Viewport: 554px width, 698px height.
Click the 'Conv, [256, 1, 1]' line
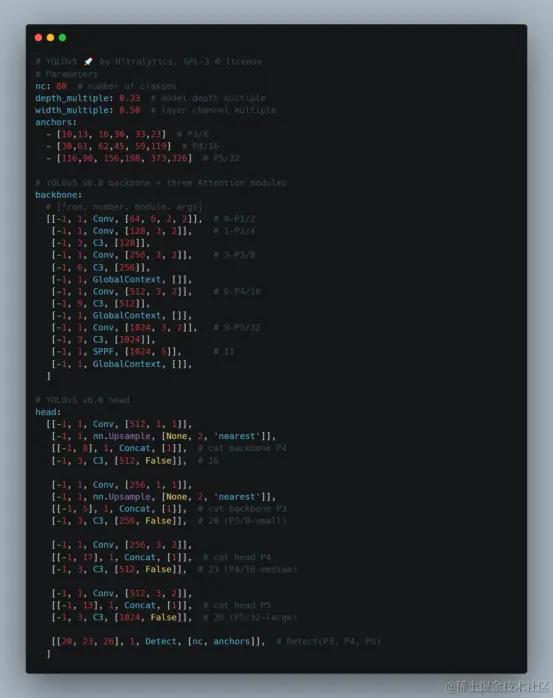(x=121, y=484)
